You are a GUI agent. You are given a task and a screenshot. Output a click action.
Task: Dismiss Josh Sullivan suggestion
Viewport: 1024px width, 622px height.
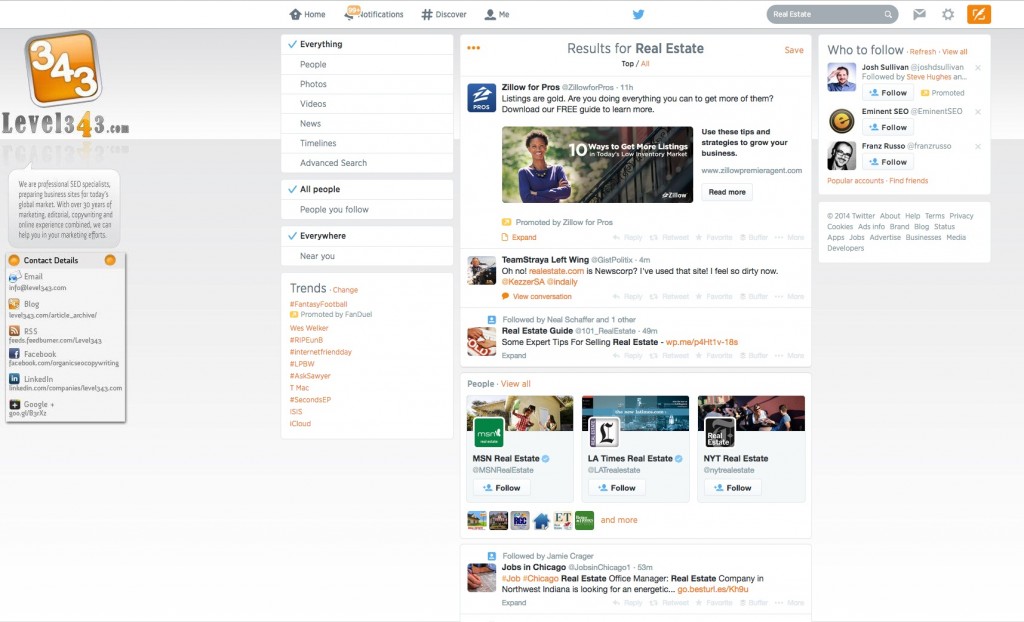978,68
